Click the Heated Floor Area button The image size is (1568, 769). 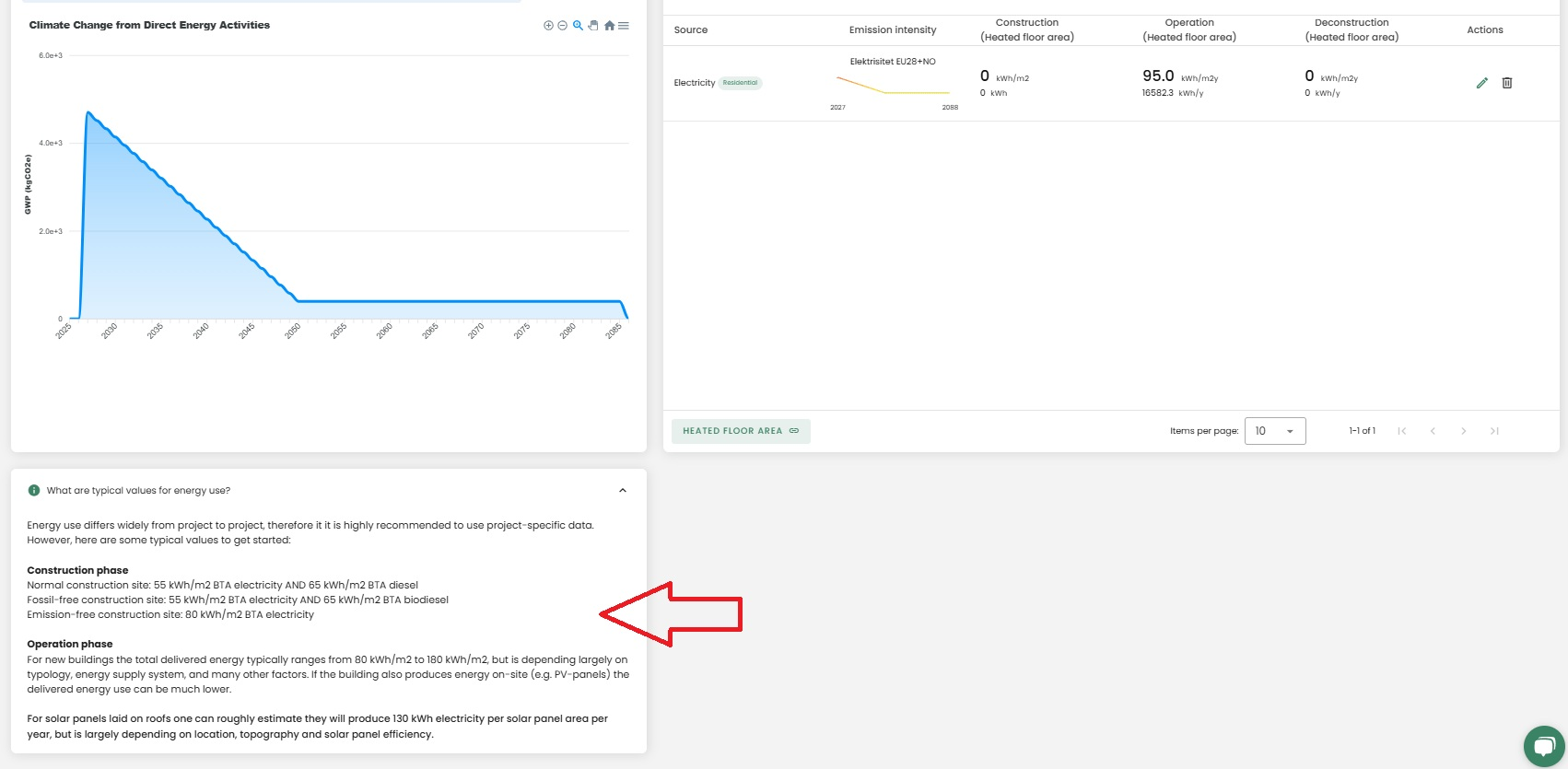click(741, 431)
